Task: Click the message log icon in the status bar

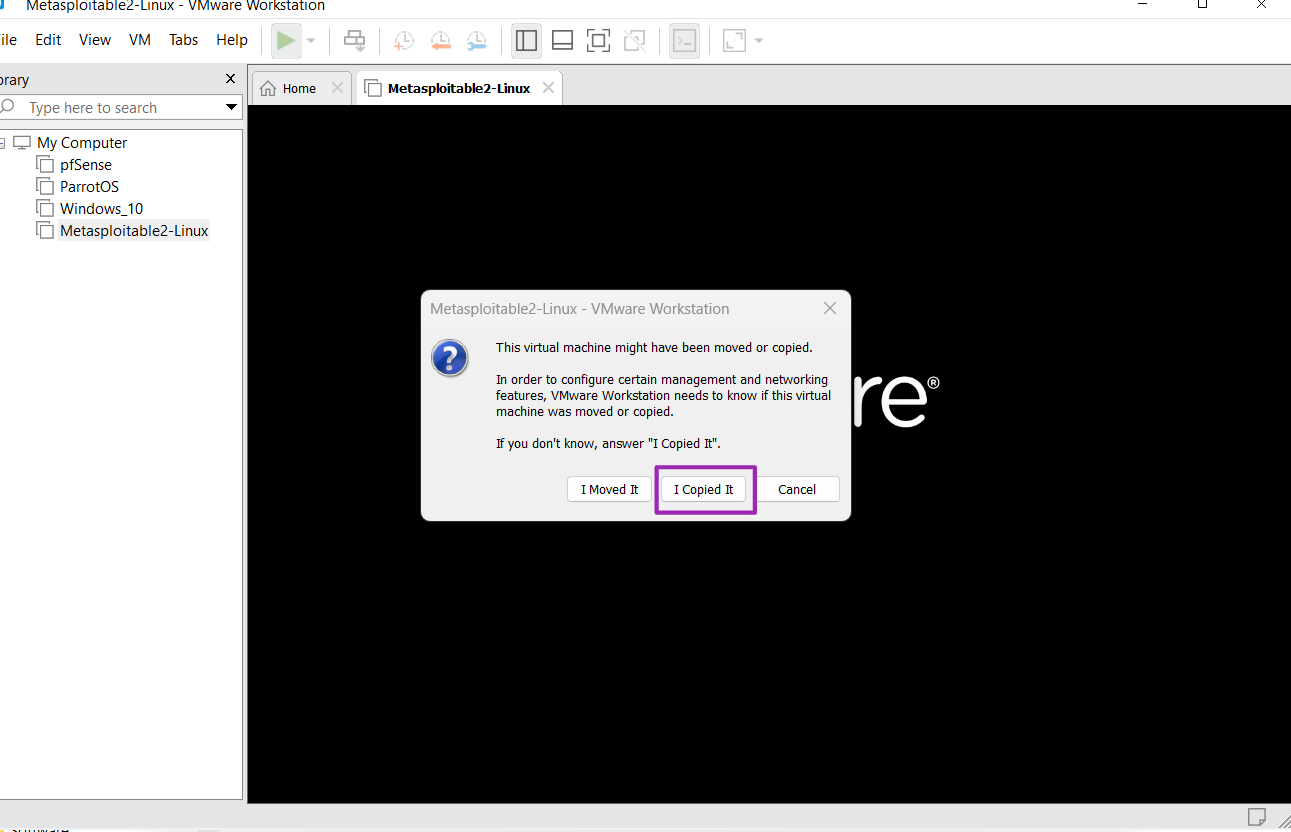Action: 1258,816
